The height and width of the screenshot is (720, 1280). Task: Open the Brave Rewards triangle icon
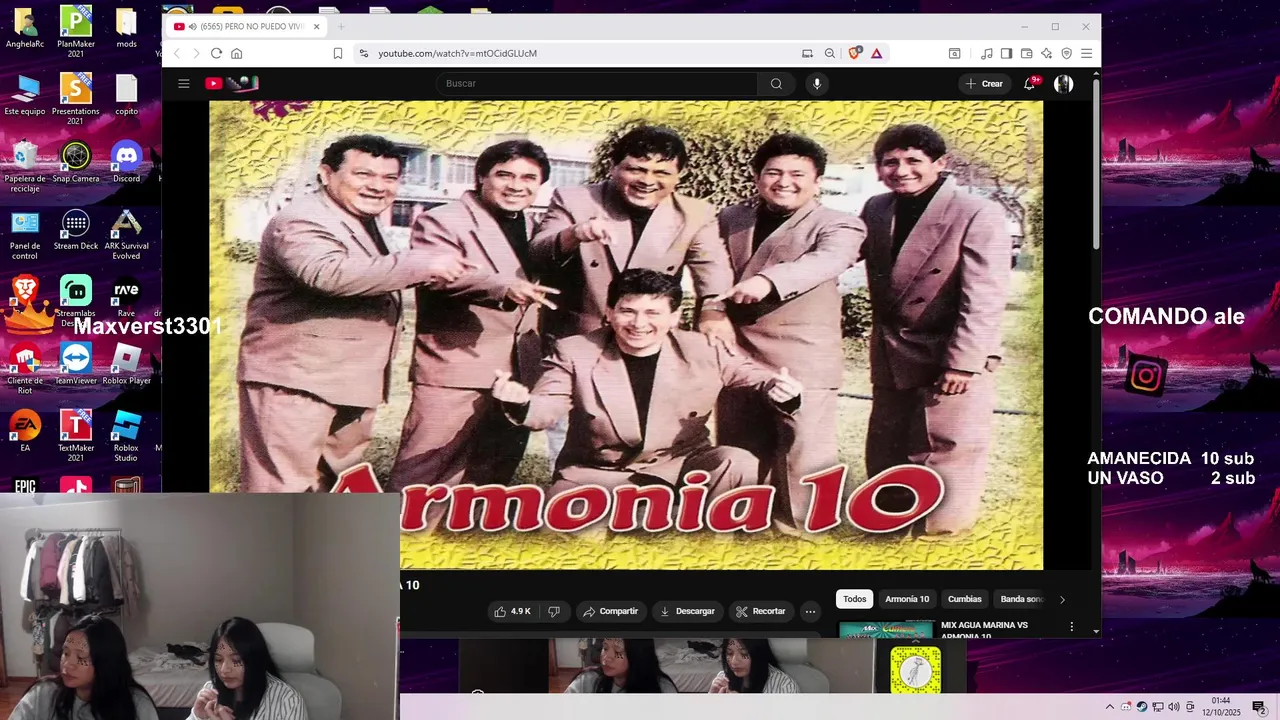coord(877,53)
